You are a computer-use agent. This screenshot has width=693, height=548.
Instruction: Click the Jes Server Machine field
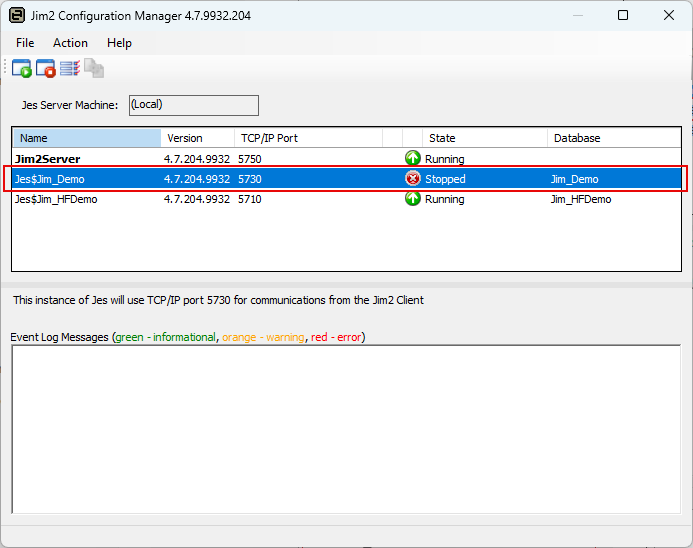194,105
